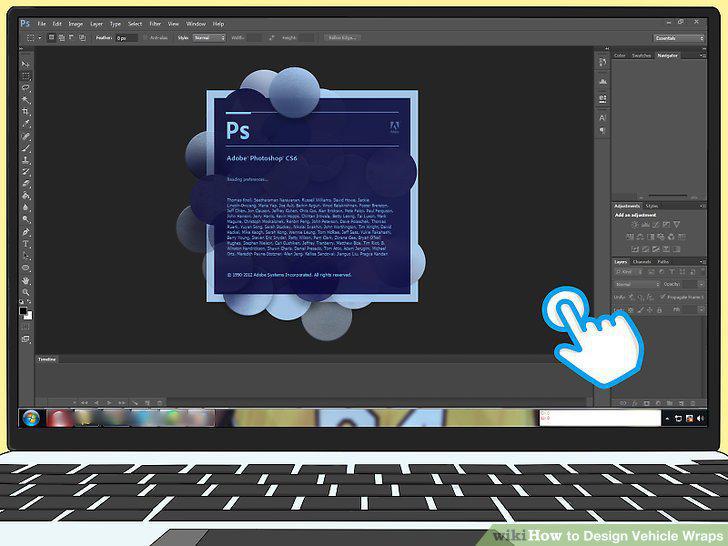This screenshot has height=546, width=728.
Task: Switch to the Swatches tab
Action: point(641,56)
